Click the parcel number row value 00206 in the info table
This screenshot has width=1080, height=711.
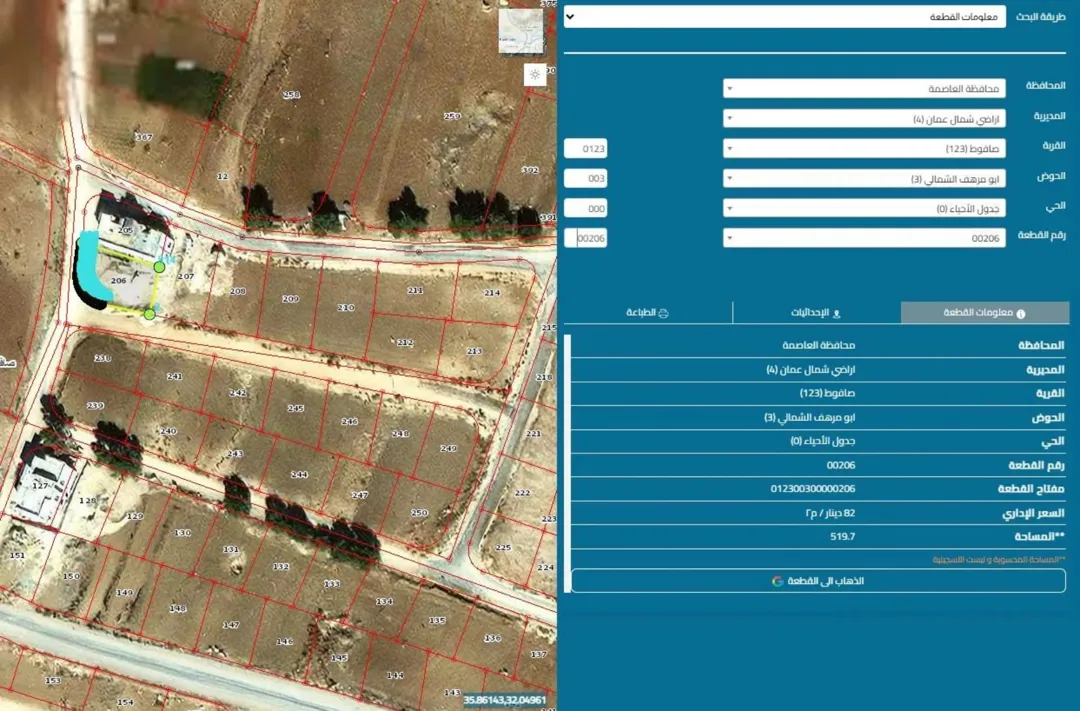point(841,465)
